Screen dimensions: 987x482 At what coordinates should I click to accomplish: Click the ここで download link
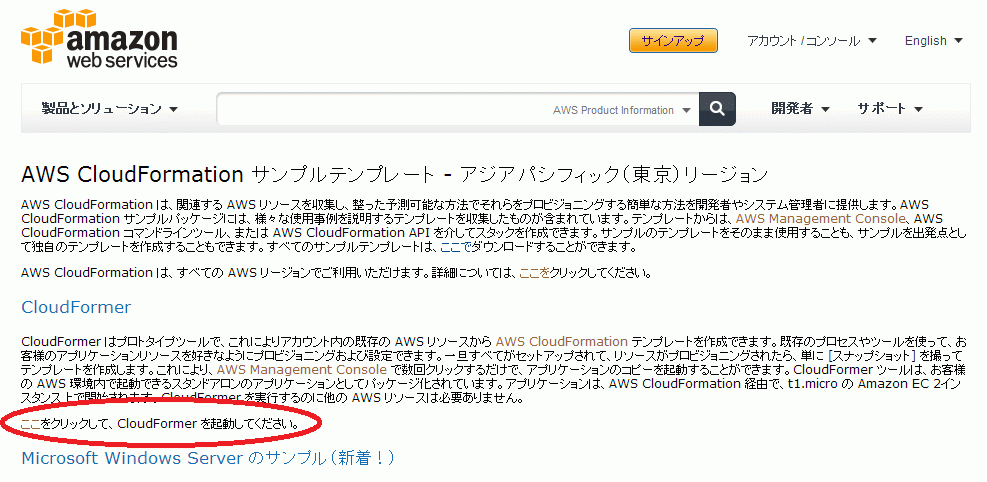pos(454,247)
